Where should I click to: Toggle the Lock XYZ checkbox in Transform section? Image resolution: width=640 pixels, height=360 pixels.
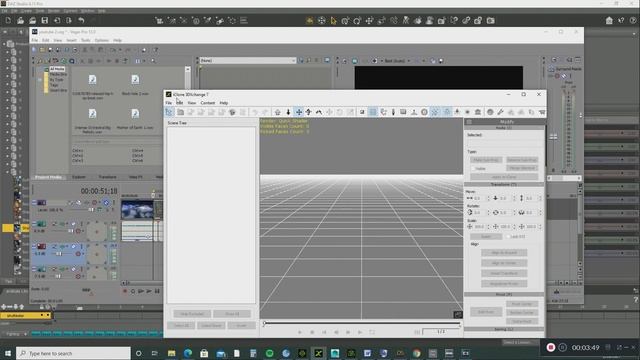pos(508,236)
